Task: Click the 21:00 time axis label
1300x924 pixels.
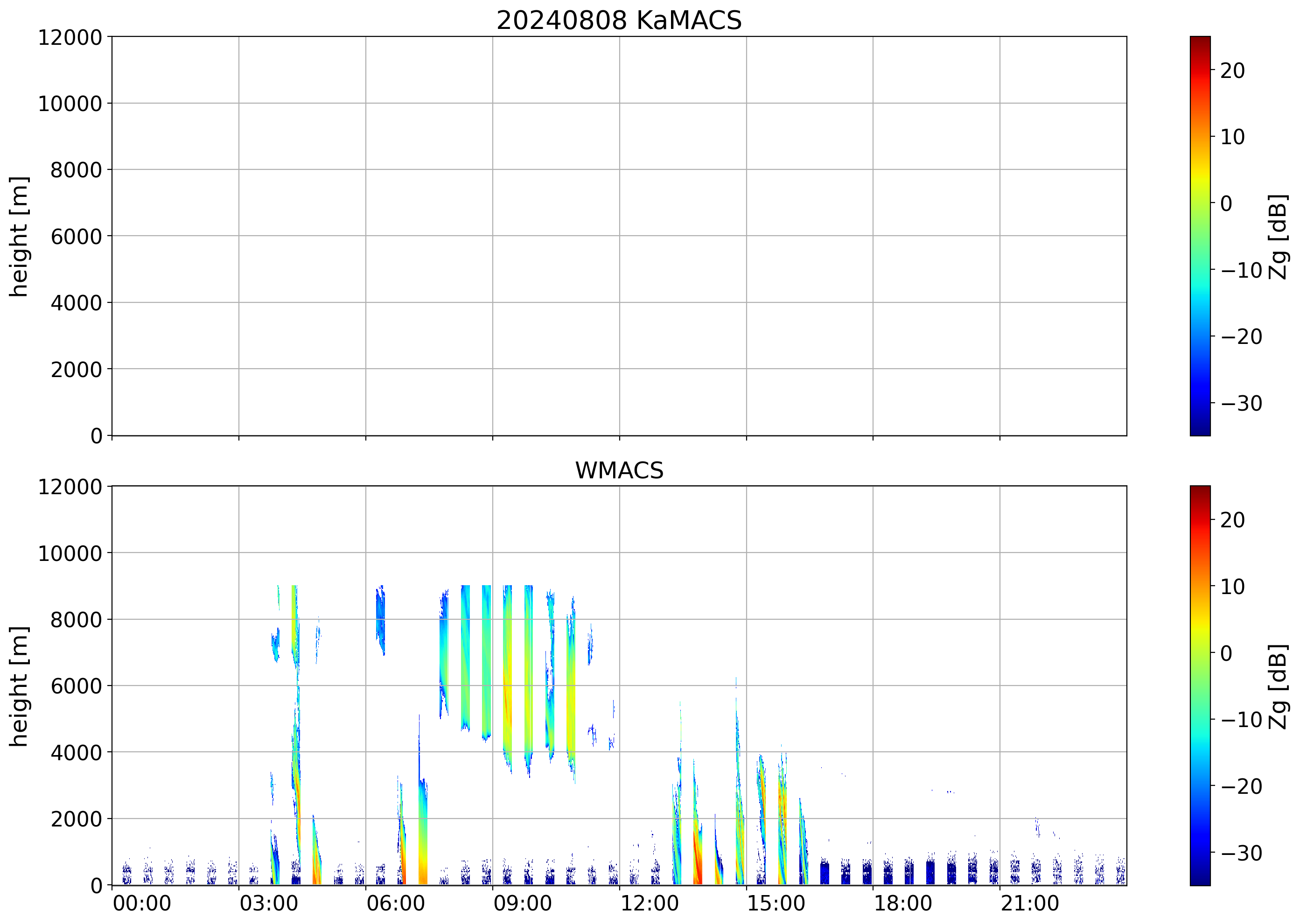Action: [x=1030, y=903]
